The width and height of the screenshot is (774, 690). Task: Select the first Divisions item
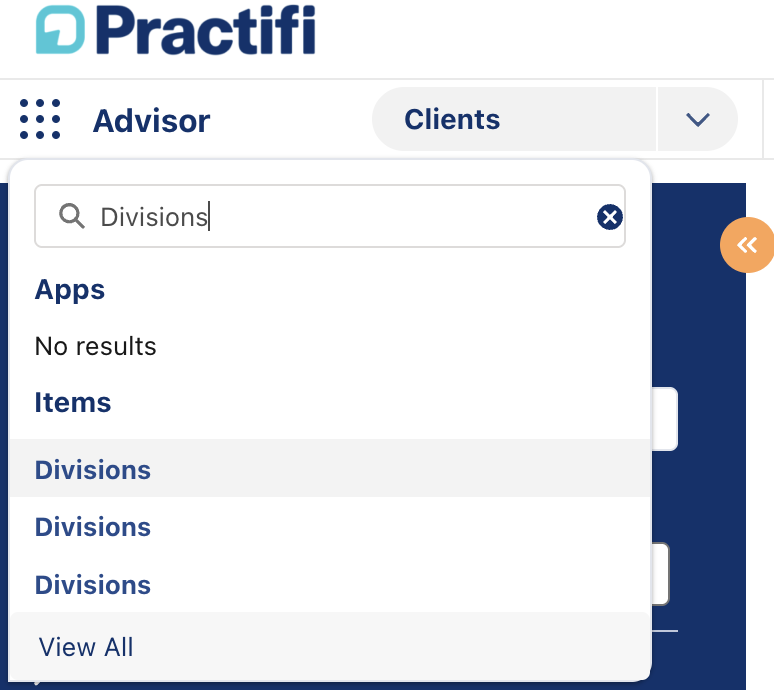coord(93,470)
